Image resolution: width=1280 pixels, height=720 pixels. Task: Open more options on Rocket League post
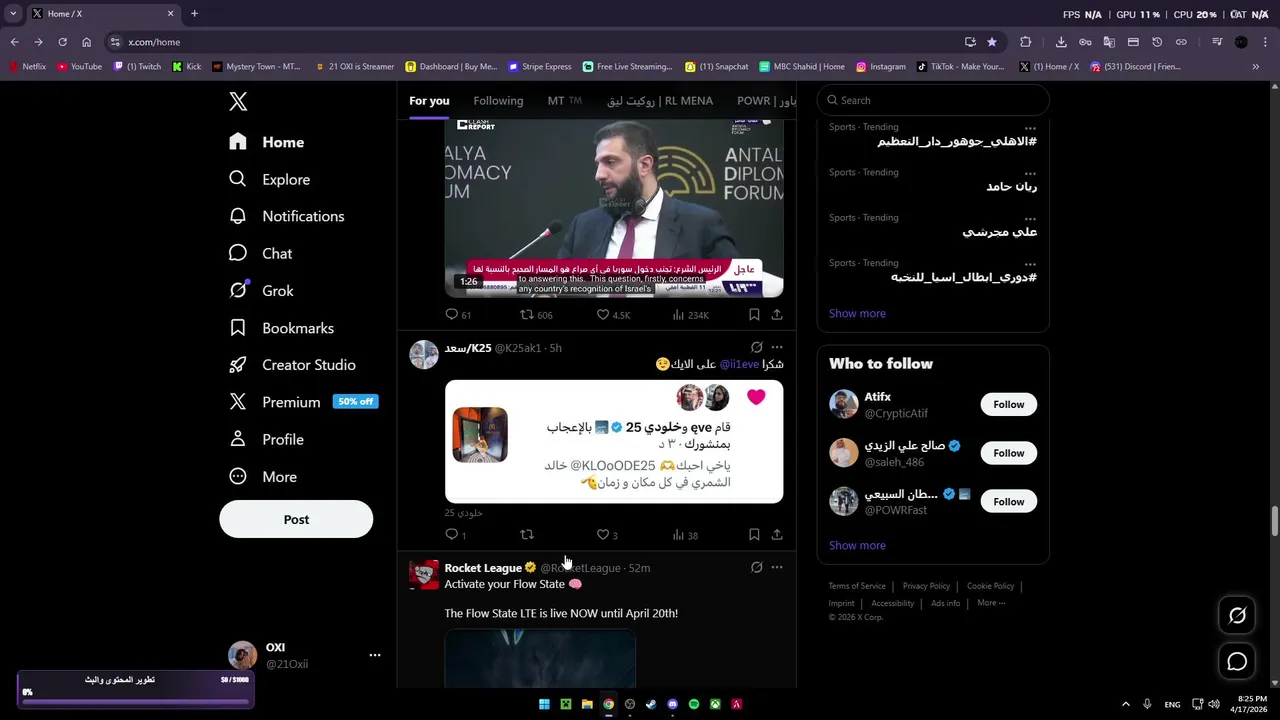[x=777, y=567]
